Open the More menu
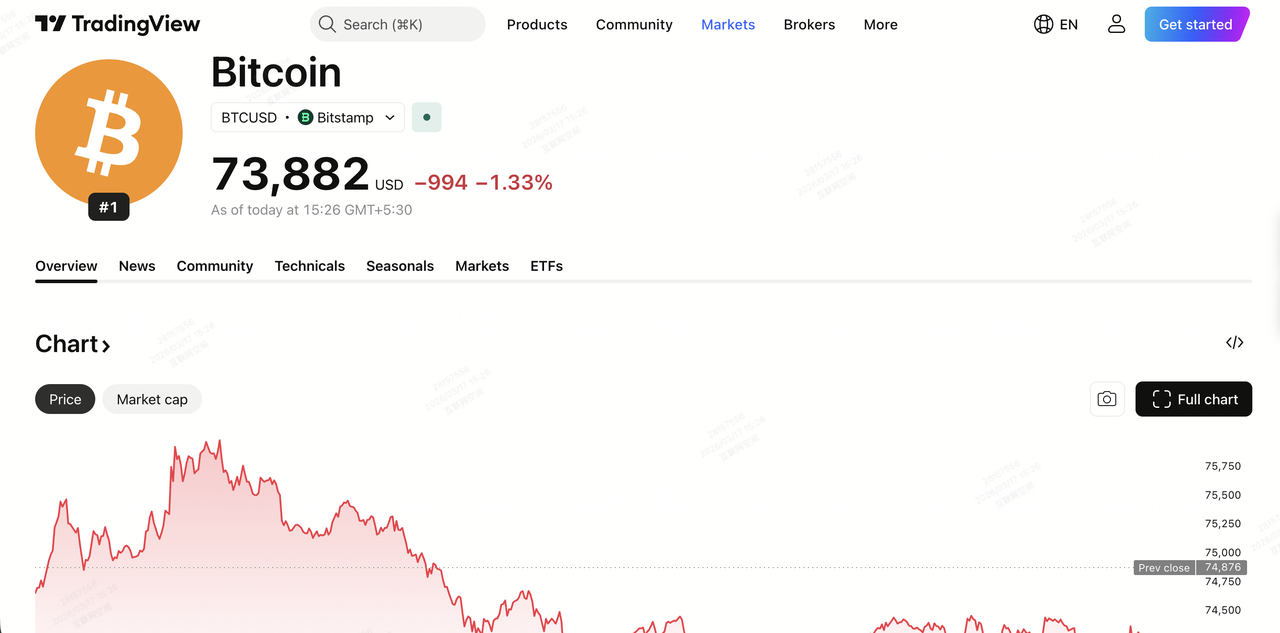The width and height of the screenshot is (1280, 633). [881, 24]
